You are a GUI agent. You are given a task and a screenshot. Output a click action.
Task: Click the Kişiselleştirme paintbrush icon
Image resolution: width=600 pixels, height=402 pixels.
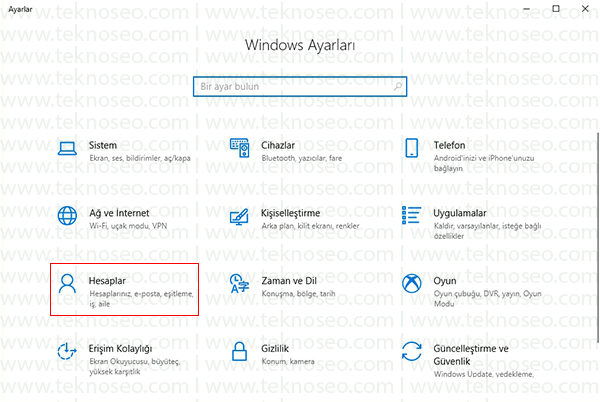[239, 216]
